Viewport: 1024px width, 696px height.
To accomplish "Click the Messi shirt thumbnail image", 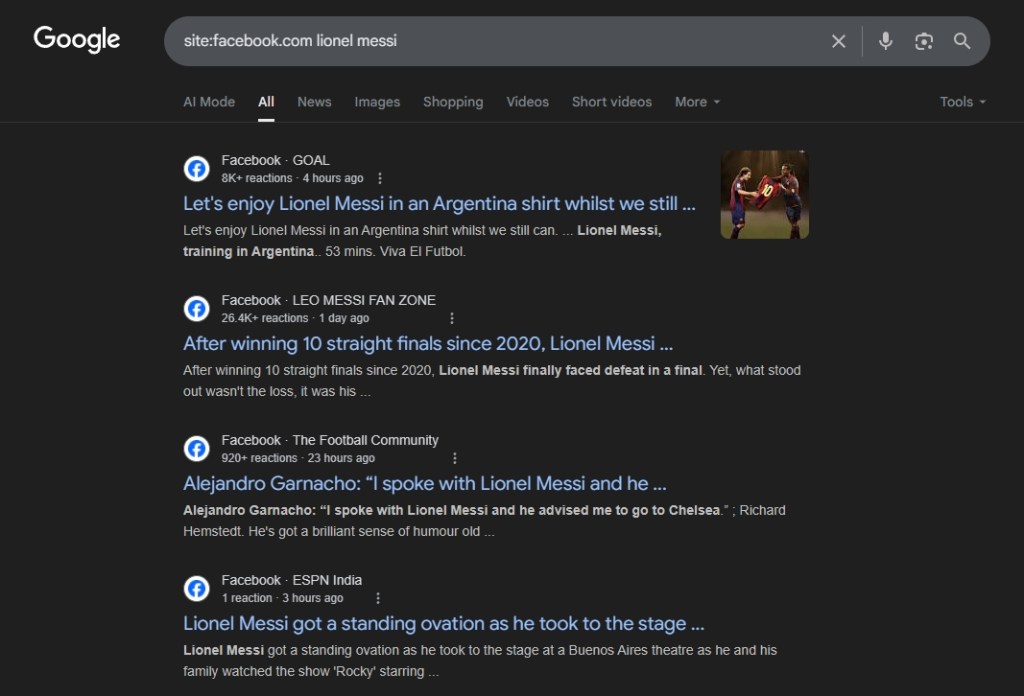I will (765, 195).
